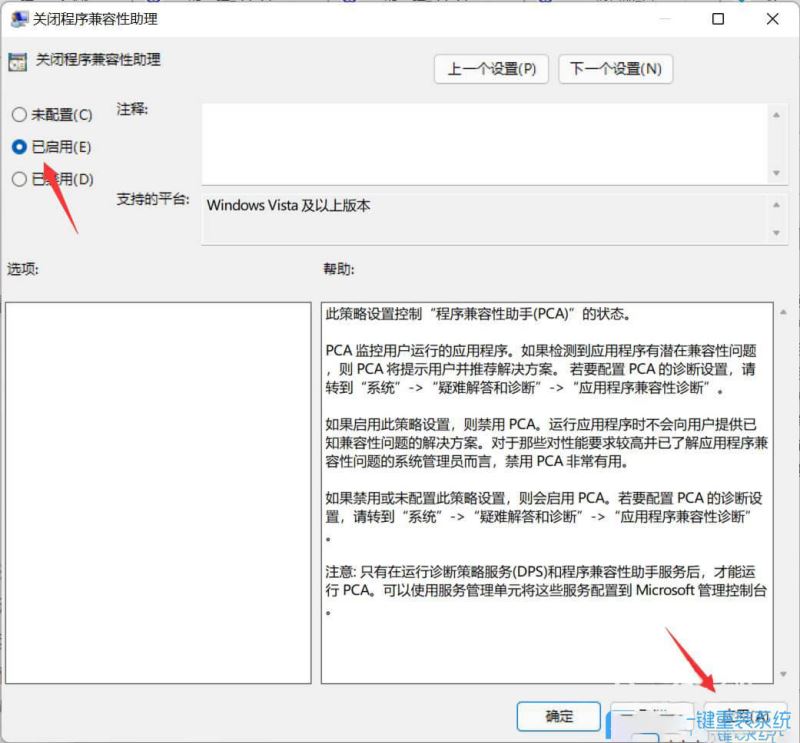
Task: Open the next setting with 下一个设置(N)
Action: click(x=616, y=69)
